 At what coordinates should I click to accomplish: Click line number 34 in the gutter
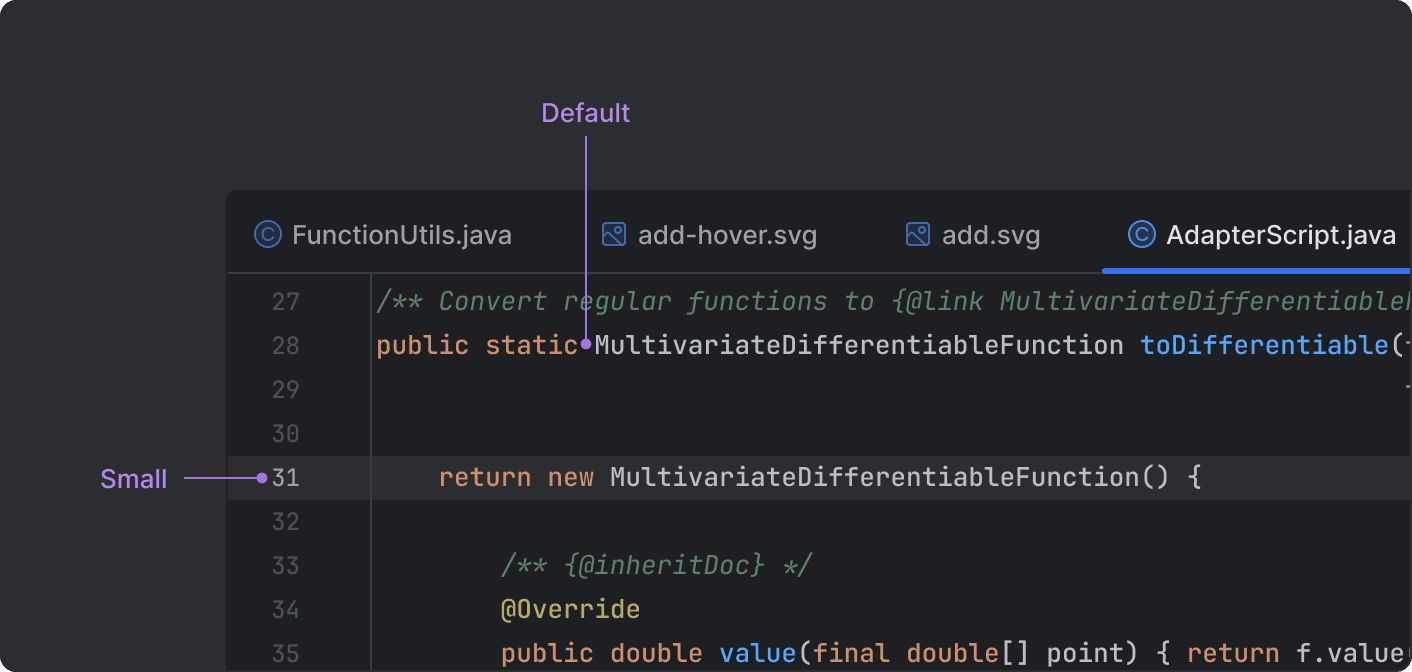click(286, 610)
